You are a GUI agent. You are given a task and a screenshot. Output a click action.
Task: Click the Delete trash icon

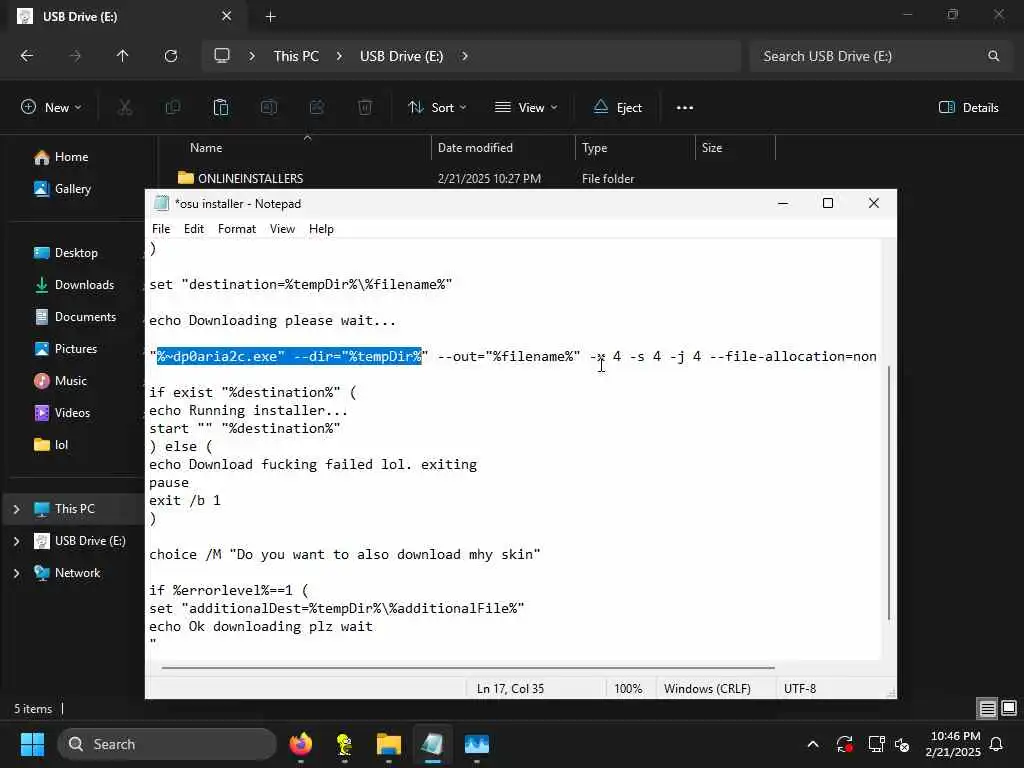pyautogui.click(x=365, y=108)
